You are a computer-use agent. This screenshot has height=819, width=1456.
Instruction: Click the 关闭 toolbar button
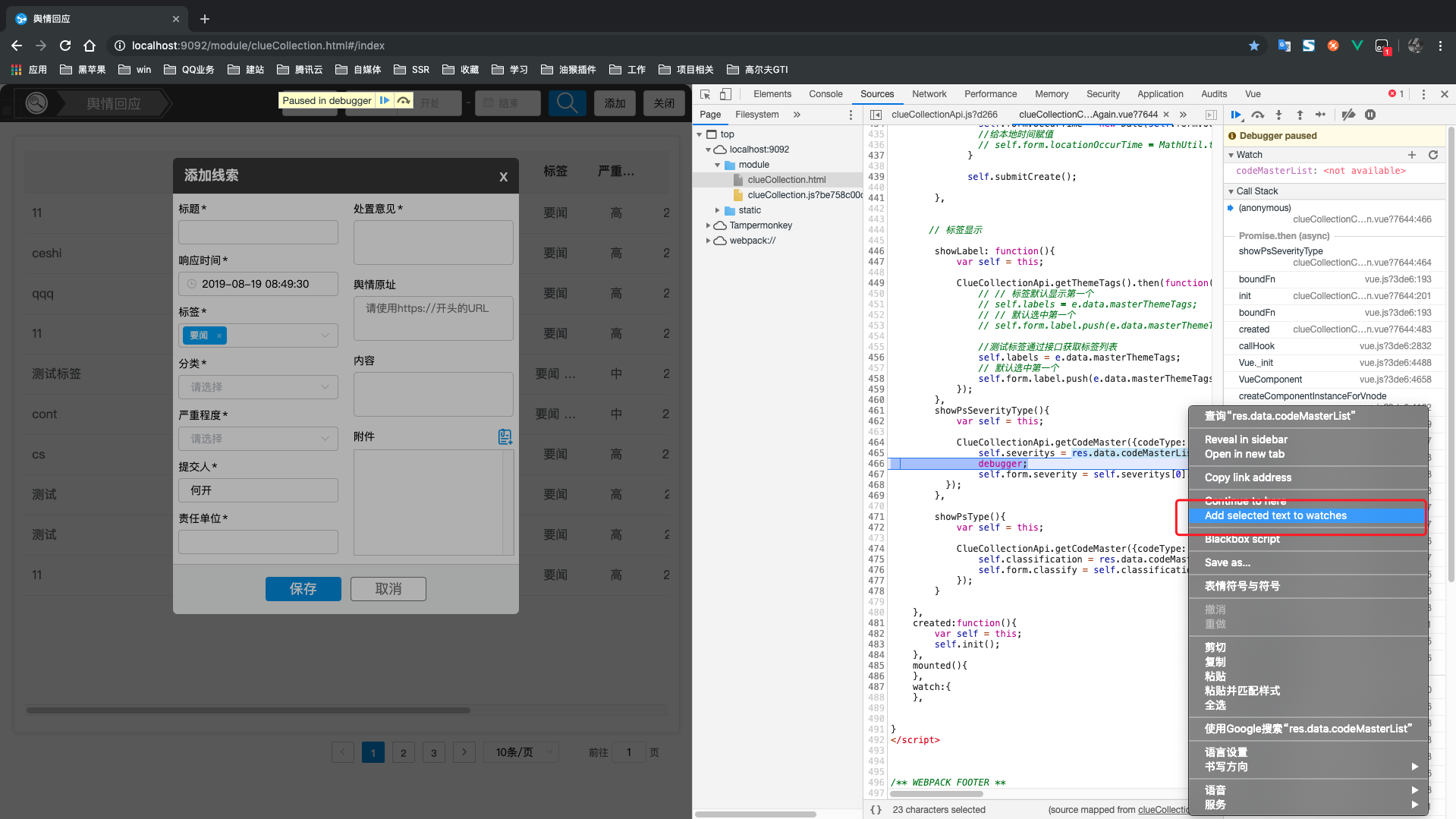(x=664, y=103)
